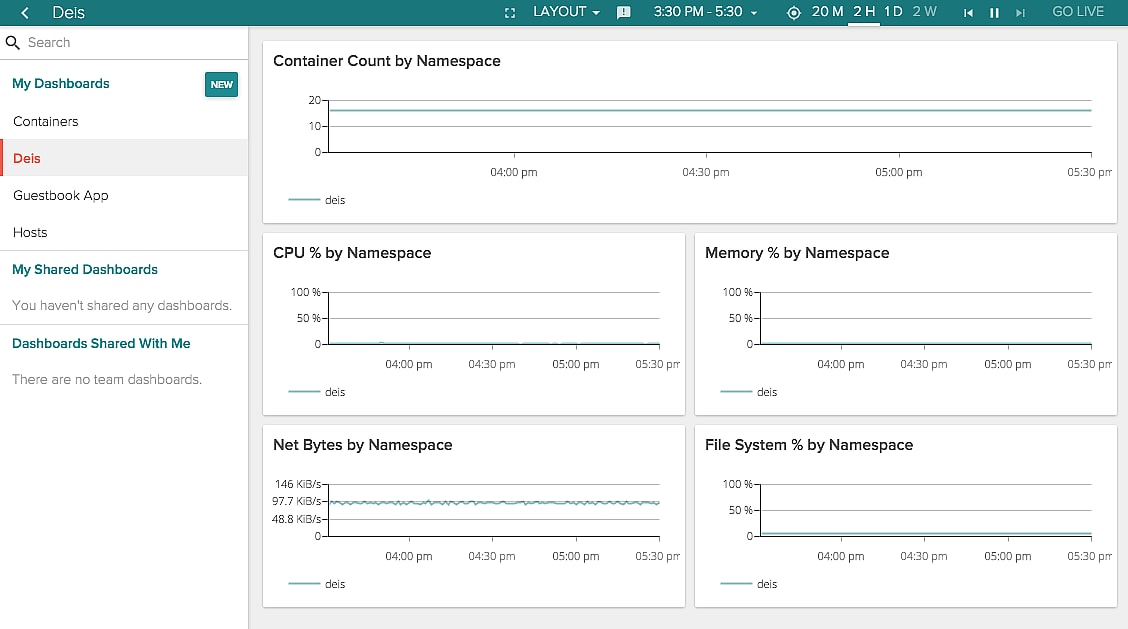This screenshot has height=629, width=1128.
Task: Click the Container Count chart data line
Action: (x=710, y=110)
